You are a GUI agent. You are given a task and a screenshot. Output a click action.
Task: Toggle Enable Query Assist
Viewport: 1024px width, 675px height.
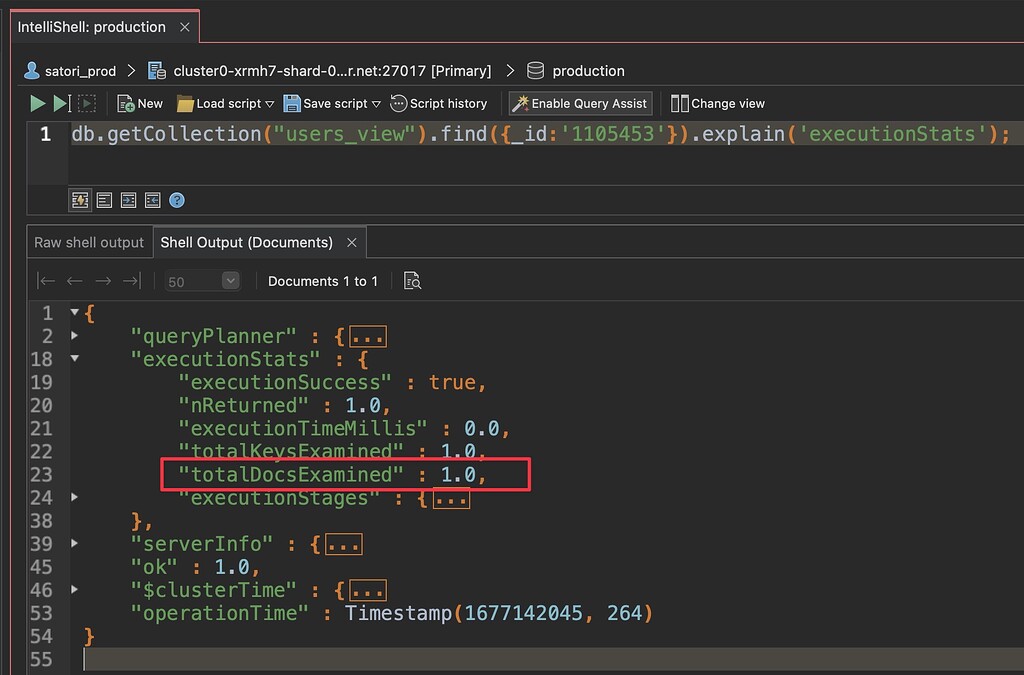tap(580, 103)
